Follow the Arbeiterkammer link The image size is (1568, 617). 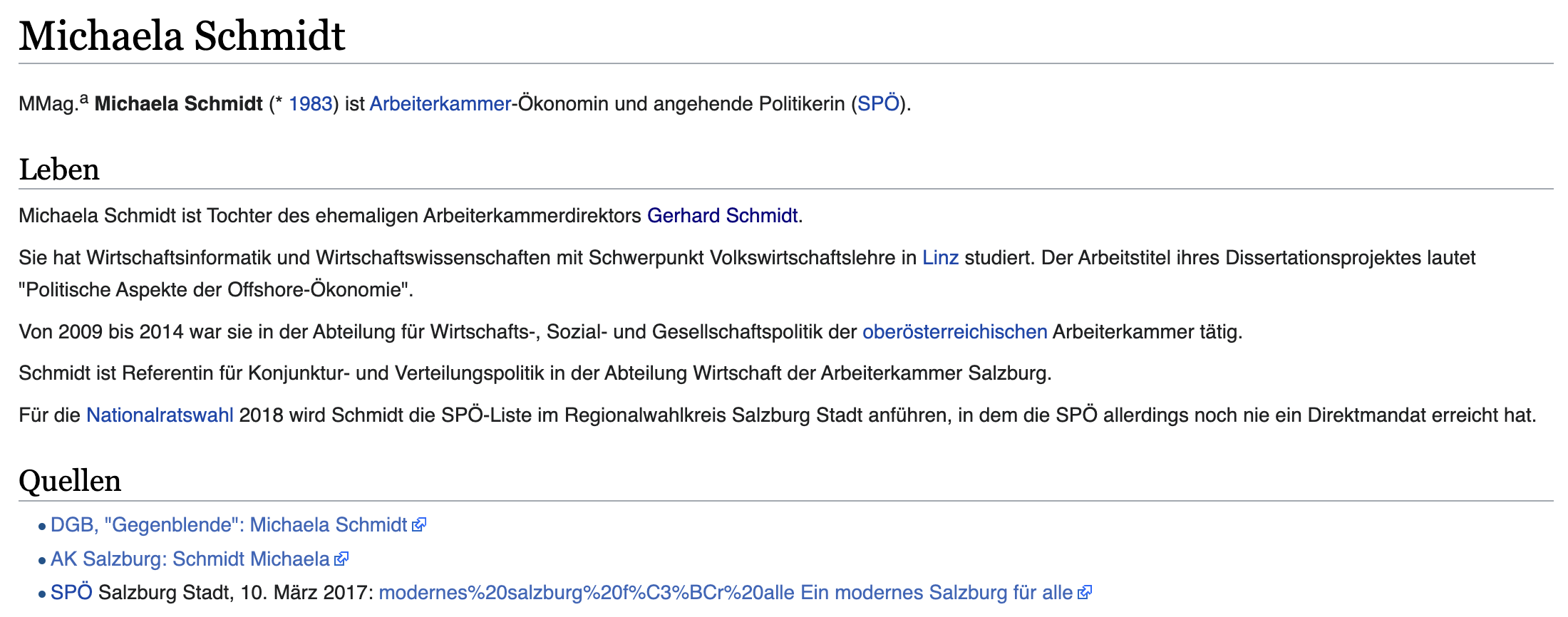pos(440,104)
